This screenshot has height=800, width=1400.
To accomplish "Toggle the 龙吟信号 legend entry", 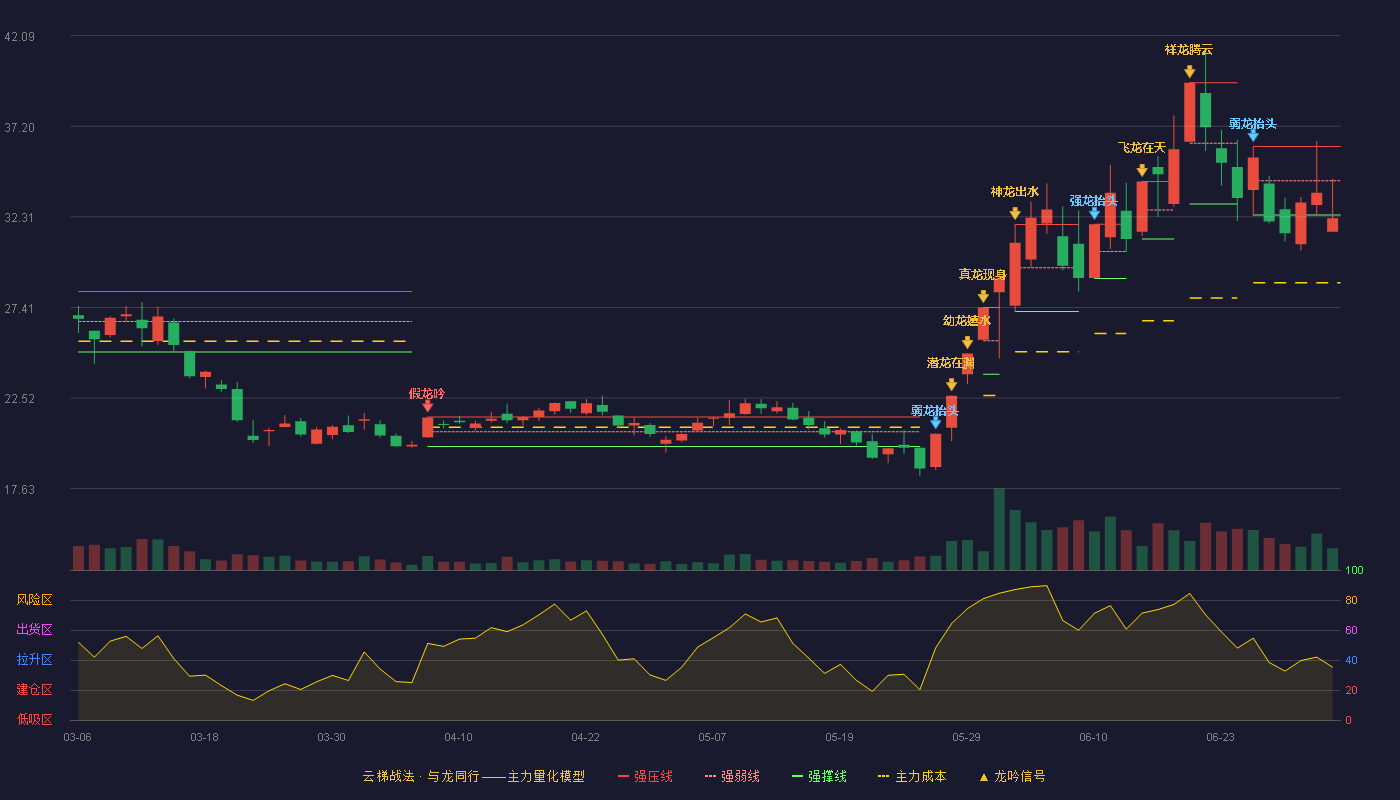I will point(1012,776).
